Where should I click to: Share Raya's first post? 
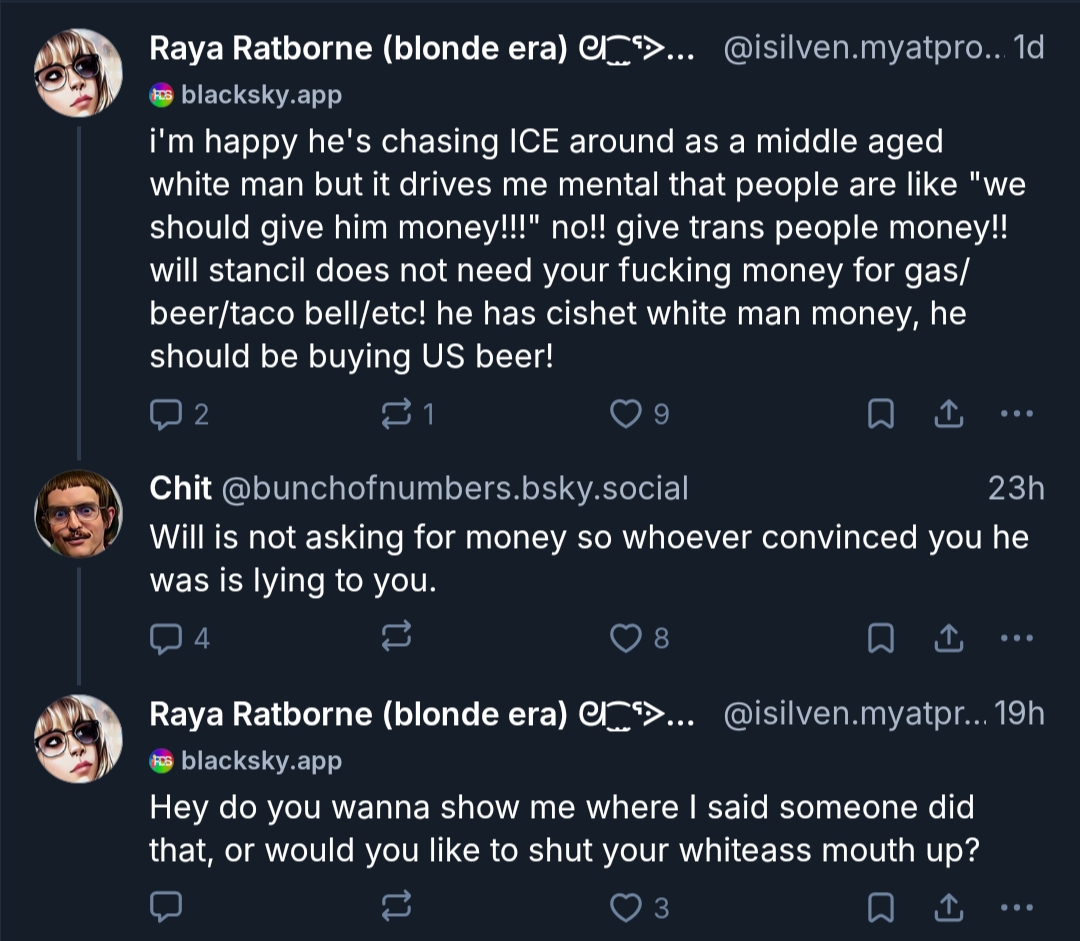pos(947,414)
